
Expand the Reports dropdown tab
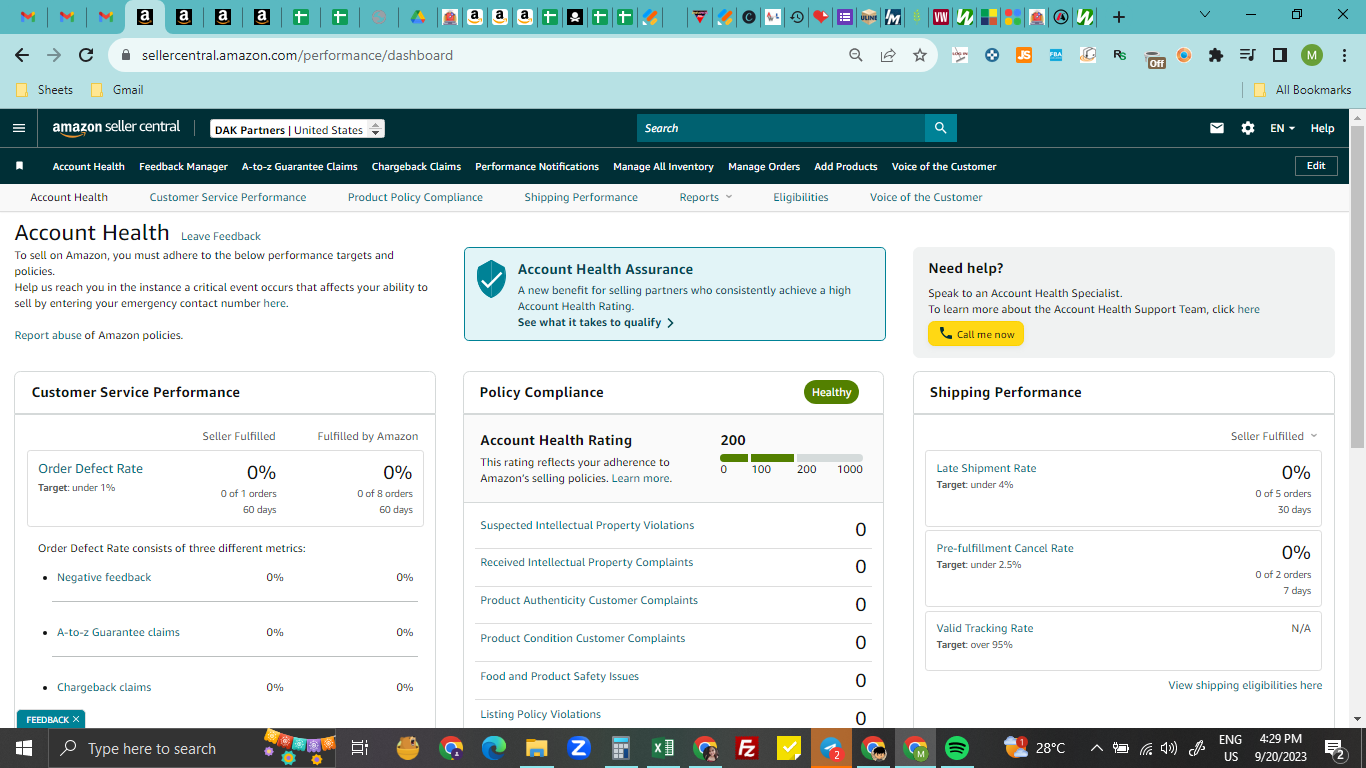pos(706,197)
